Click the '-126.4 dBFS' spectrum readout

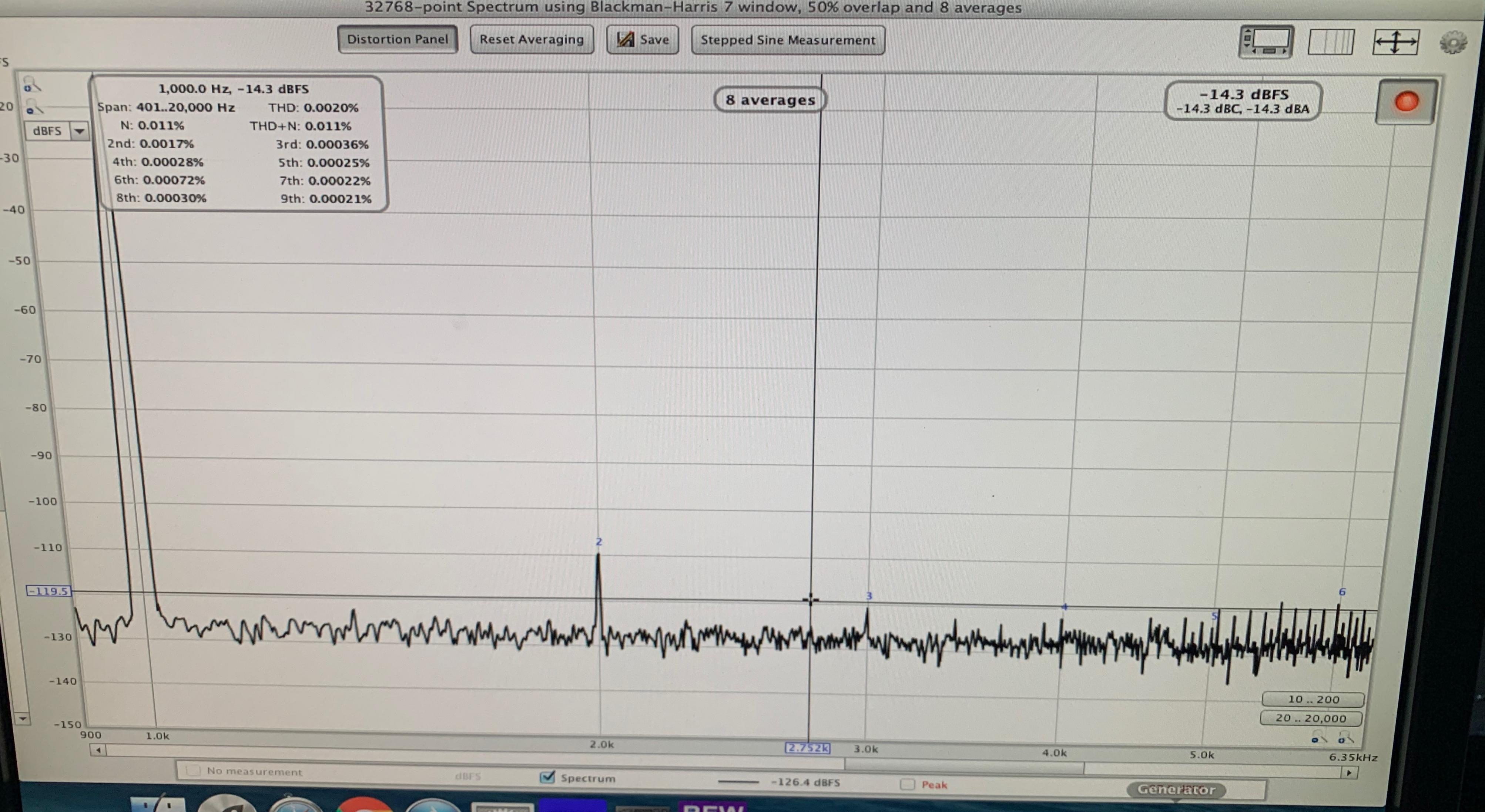point(805,782)
